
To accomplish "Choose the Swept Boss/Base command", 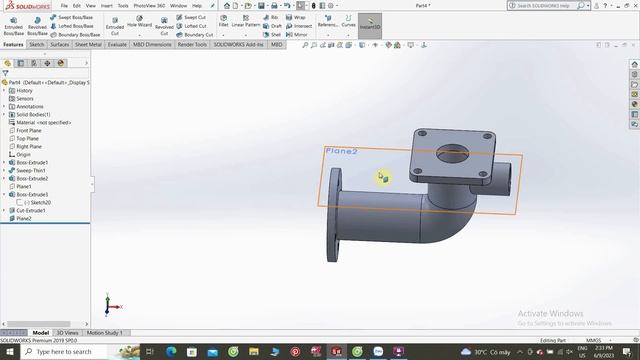I will [x=72, y=18].
